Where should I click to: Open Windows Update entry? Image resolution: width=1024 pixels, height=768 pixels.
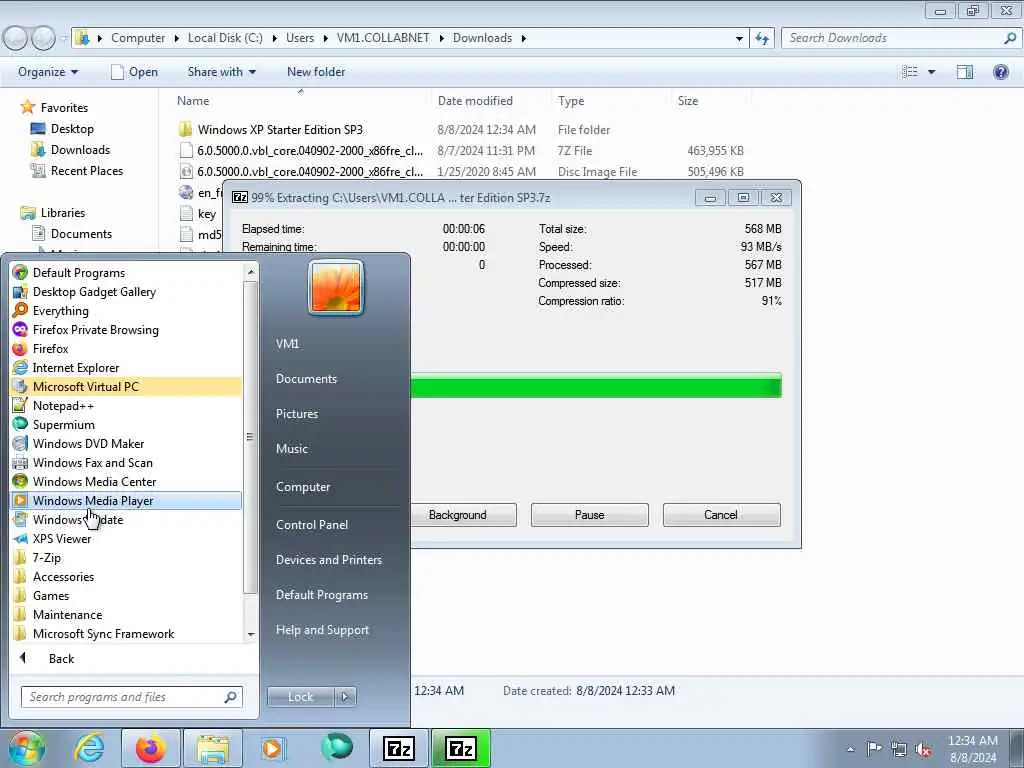coord(78,520)
